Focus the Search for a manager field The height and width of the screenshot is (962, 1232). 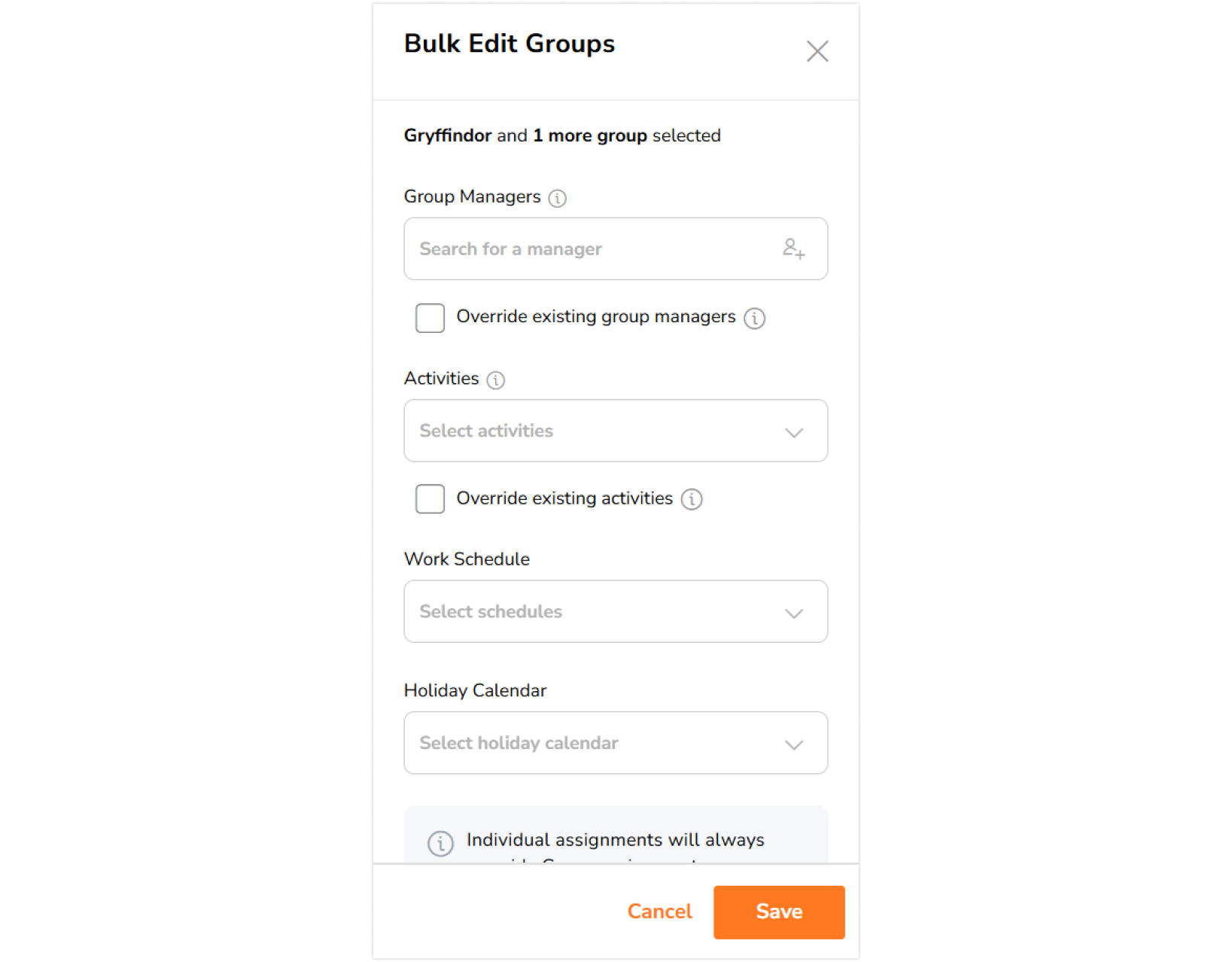(616, 249)
